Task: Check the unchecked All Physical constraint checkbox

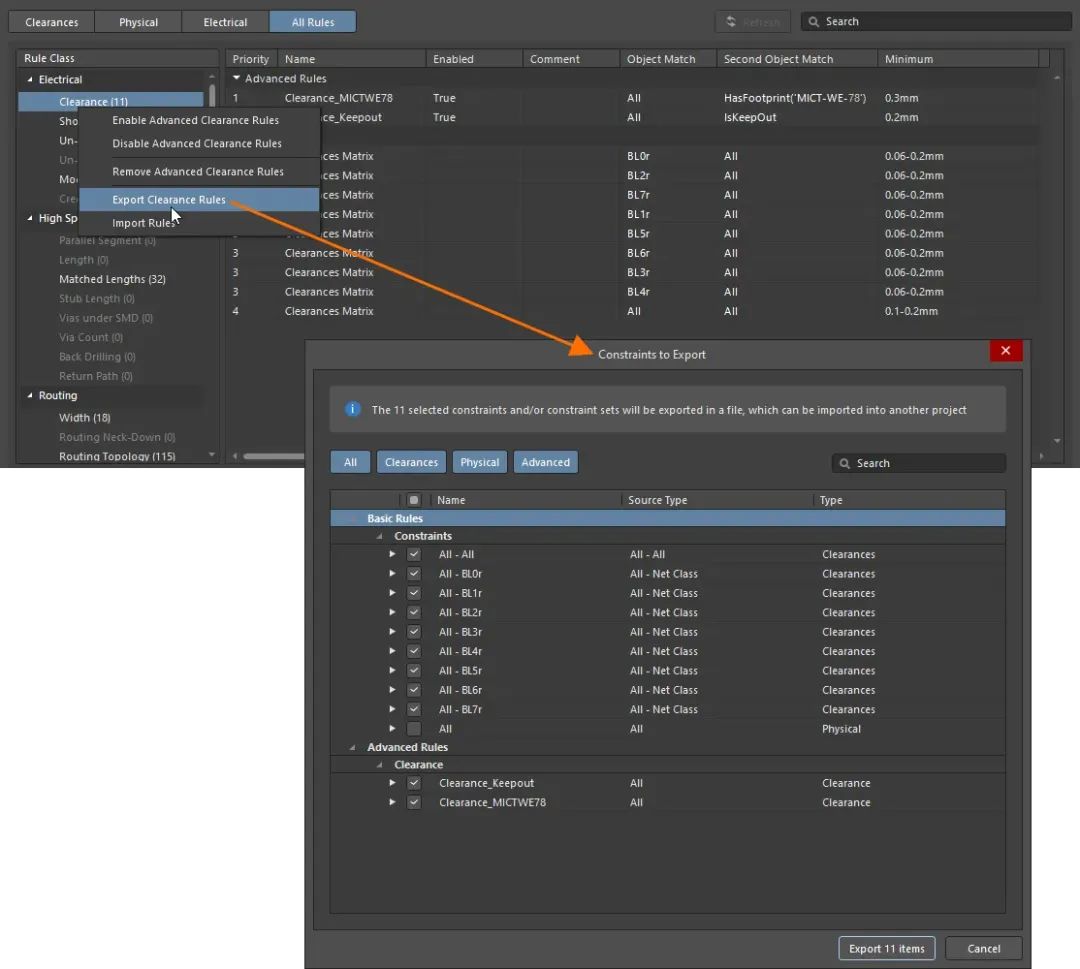Action: pos(414,729)
